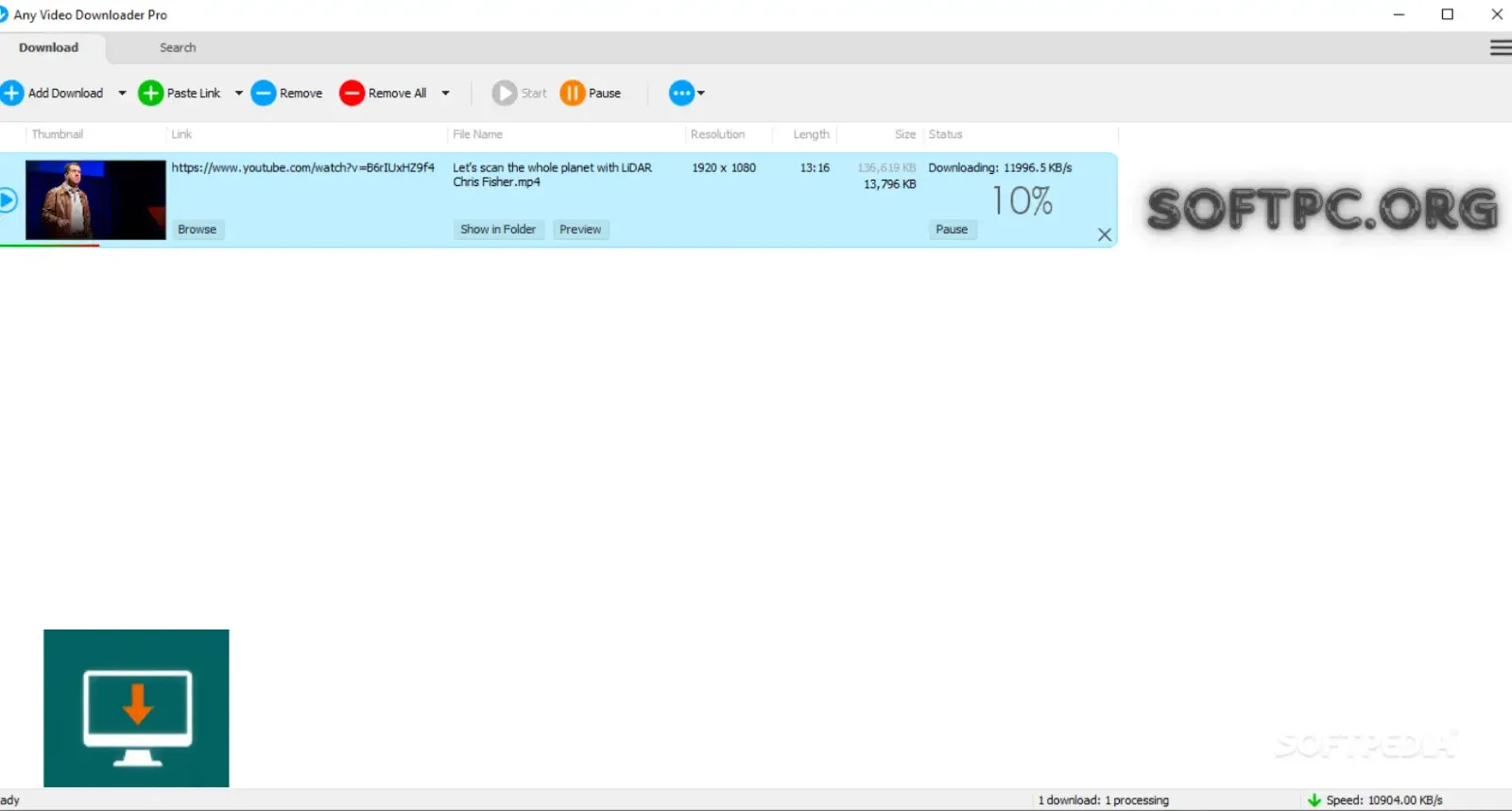Click the file name 'Let's scan the whole planet'
Image resolution: width=1512 pixels, height=811 pixels.
pos(552,174)
